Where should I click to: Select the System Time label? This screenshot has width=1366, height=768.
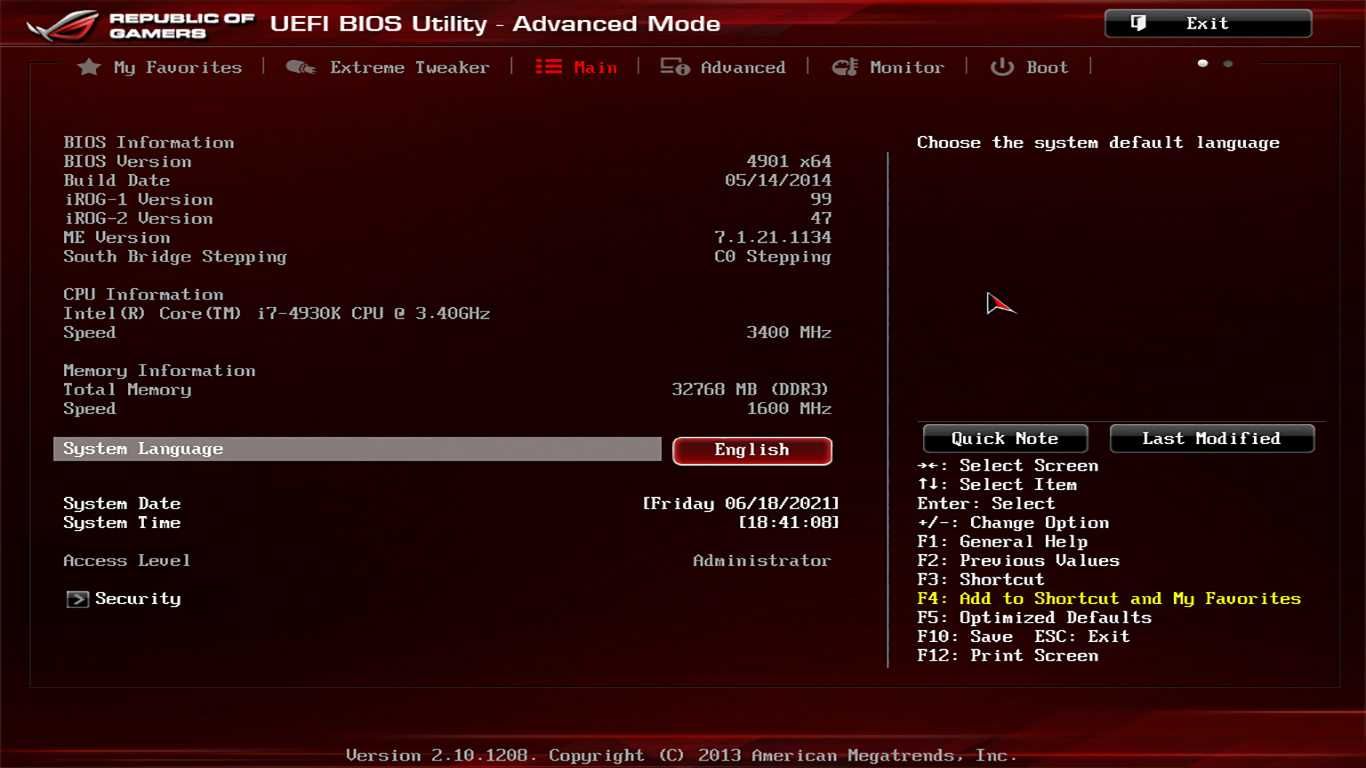tap(122, 523)
